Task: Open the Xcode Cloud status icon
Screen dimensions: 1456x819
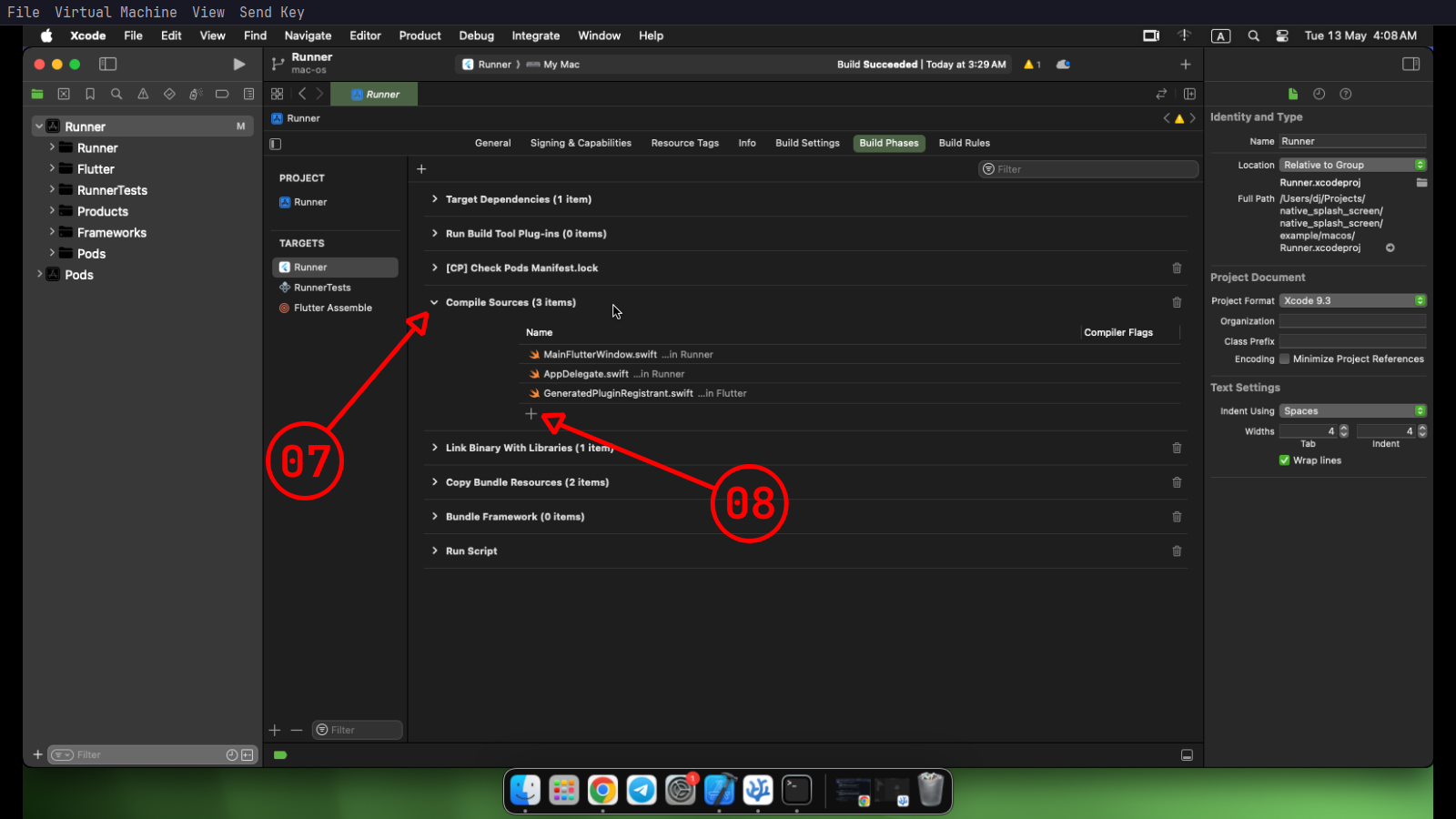Action: coord(1063,65)
